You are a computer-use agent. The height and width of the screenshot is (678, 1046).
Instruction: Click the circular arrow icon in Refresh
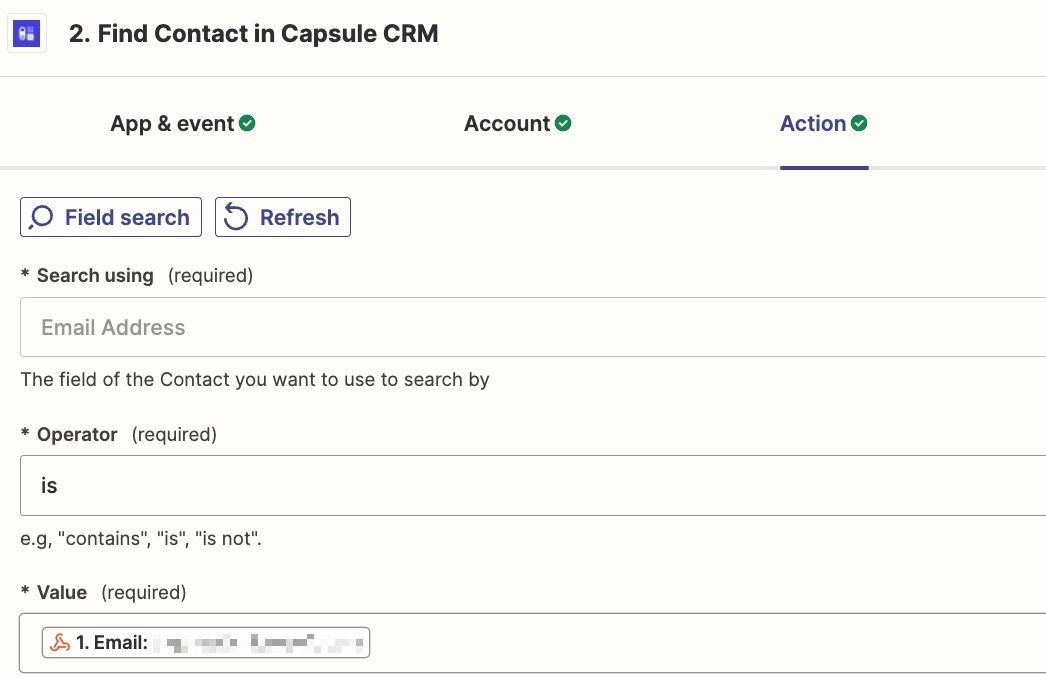tap(235, 218)
